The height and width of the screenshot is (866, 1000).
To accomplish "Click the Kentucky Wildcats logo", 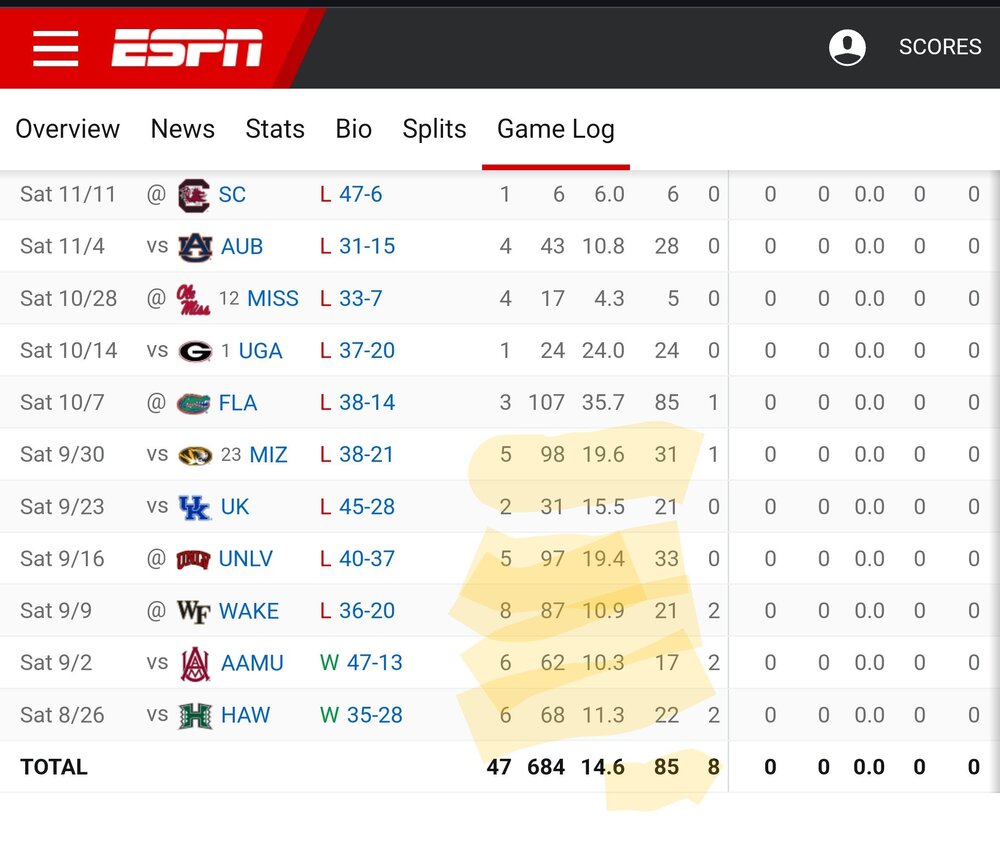I will (194, 507).
